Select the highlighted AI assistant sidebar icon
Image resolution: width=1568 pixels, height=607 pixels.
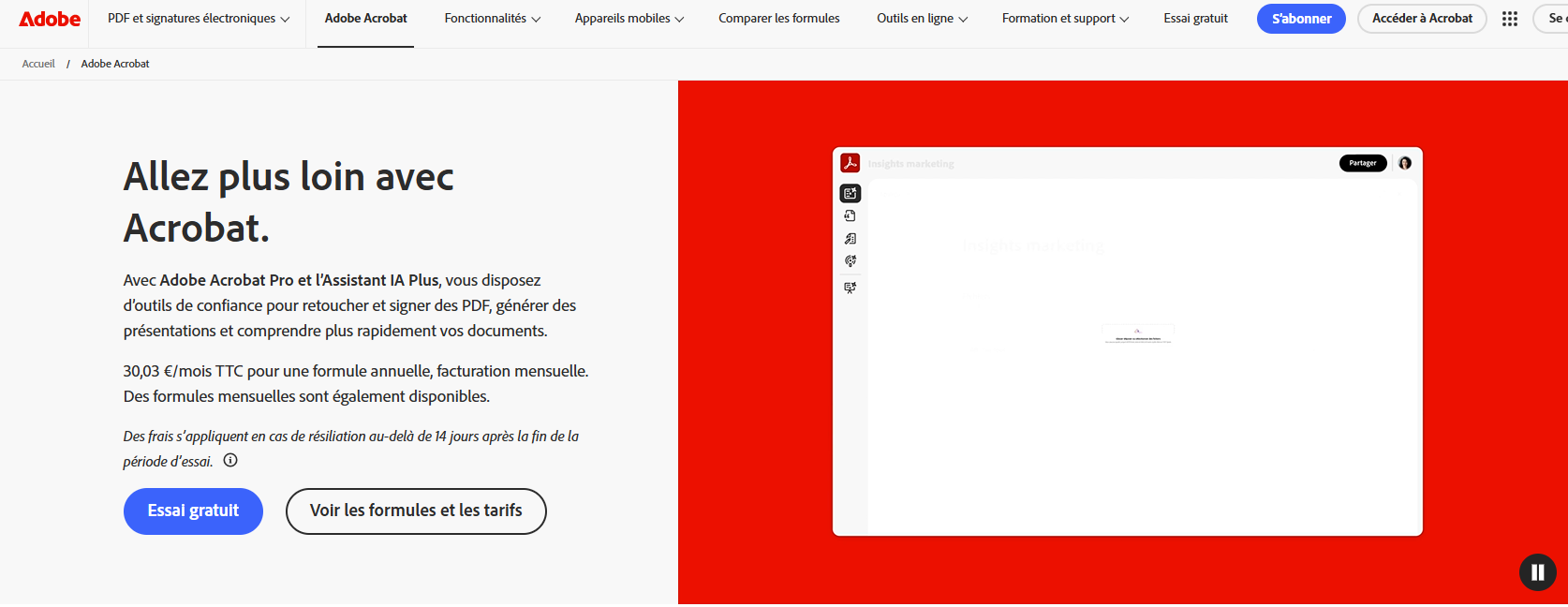tap(850, 193)
